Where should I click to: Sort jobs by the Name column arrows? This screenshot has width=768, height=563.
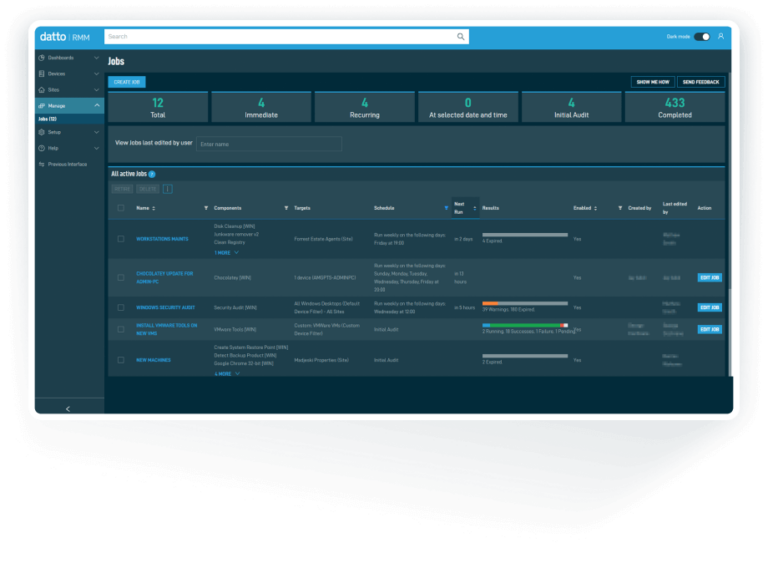154,208
